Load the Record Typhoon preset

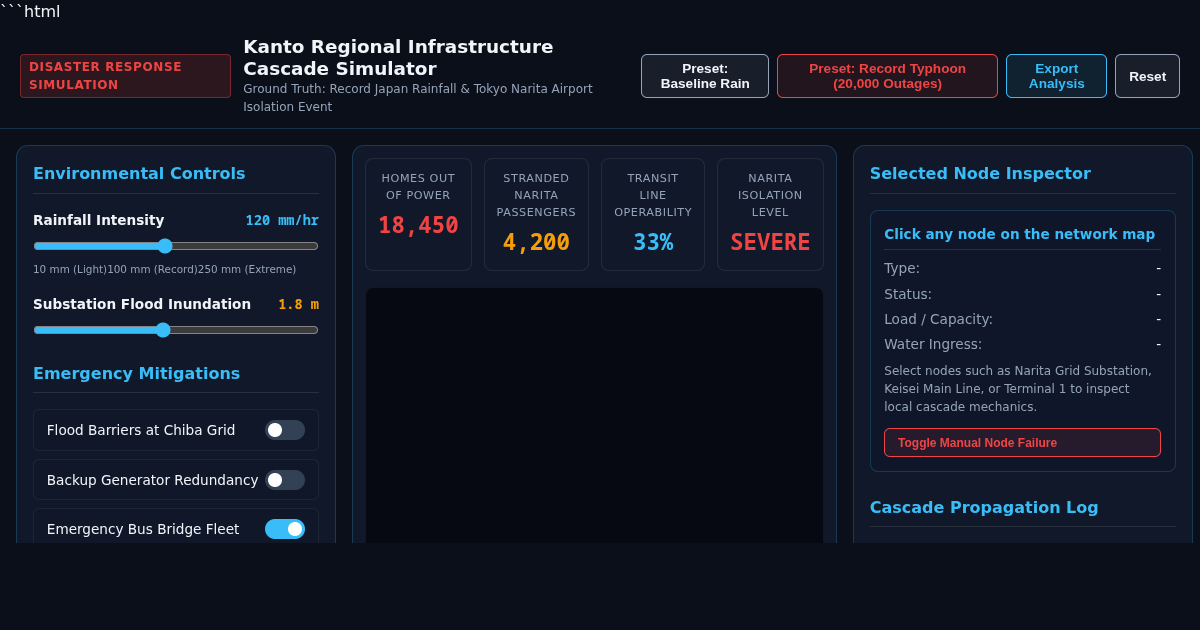pos(887,76)
